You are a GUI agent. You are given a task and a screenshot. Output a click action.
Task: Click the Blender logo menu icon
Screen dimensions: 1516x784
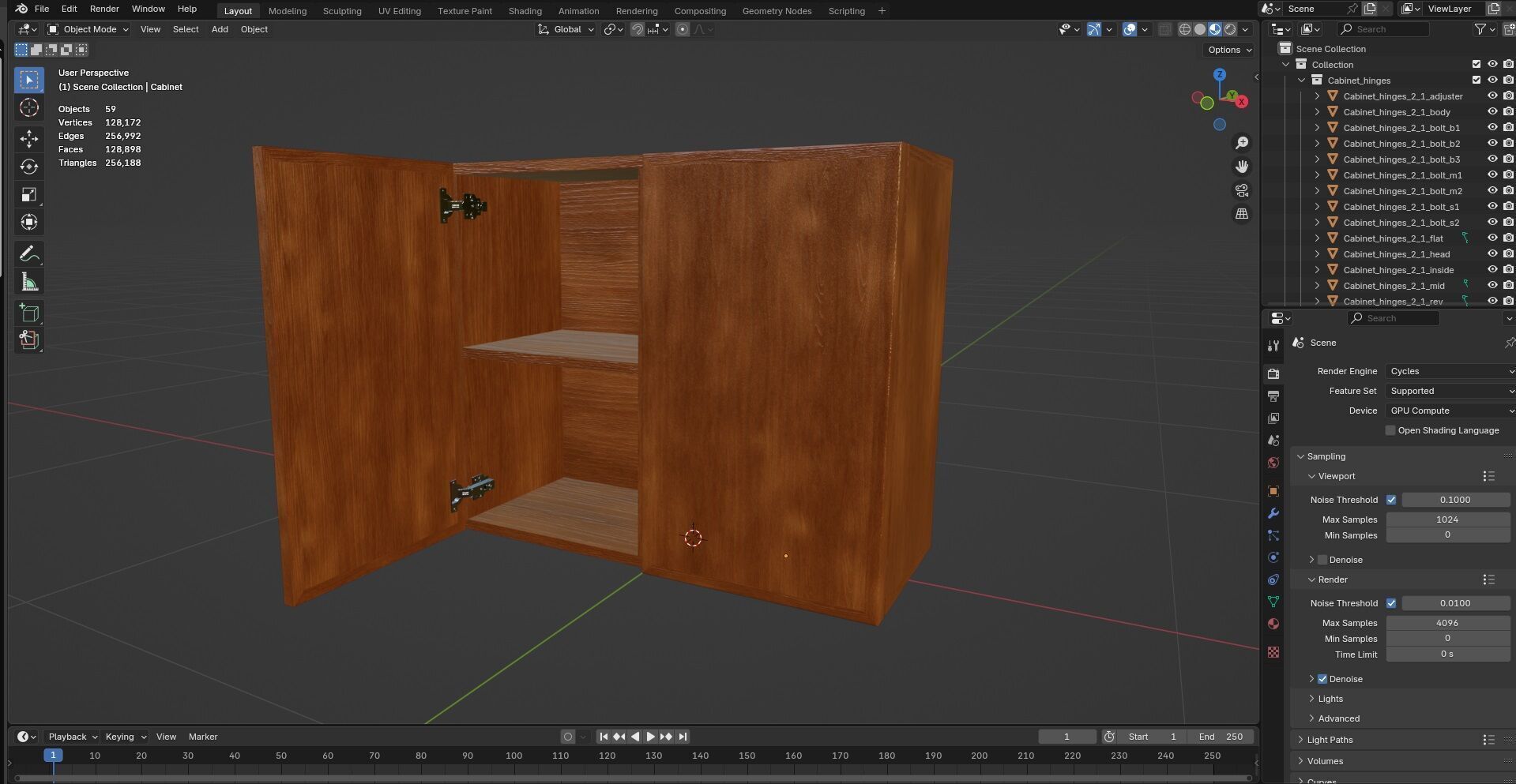(21, 9)
